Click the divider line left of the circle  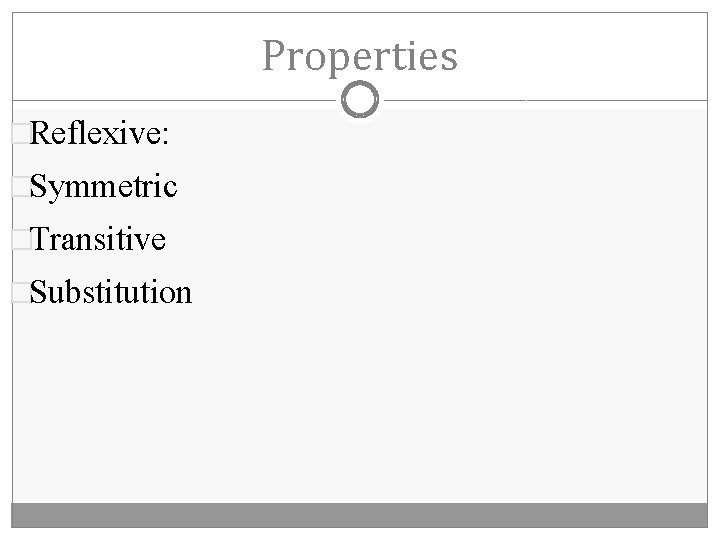180,100
